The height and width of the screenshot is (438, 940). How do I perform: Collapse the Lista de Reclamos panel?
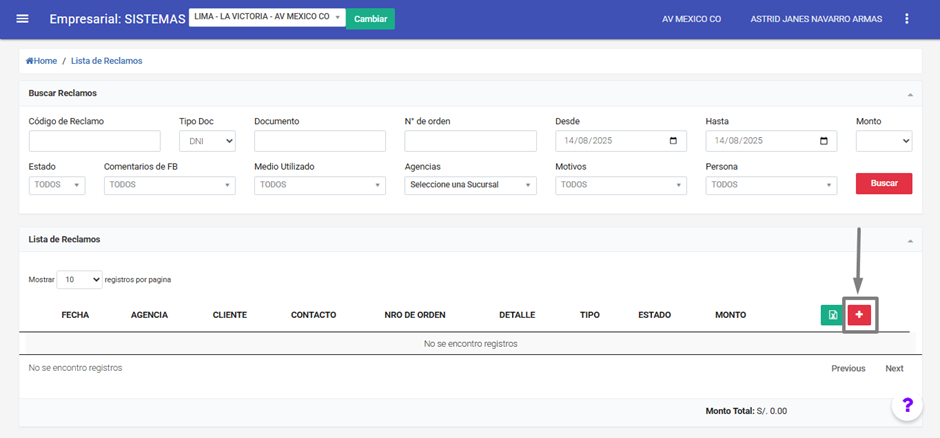coord(910,240)
